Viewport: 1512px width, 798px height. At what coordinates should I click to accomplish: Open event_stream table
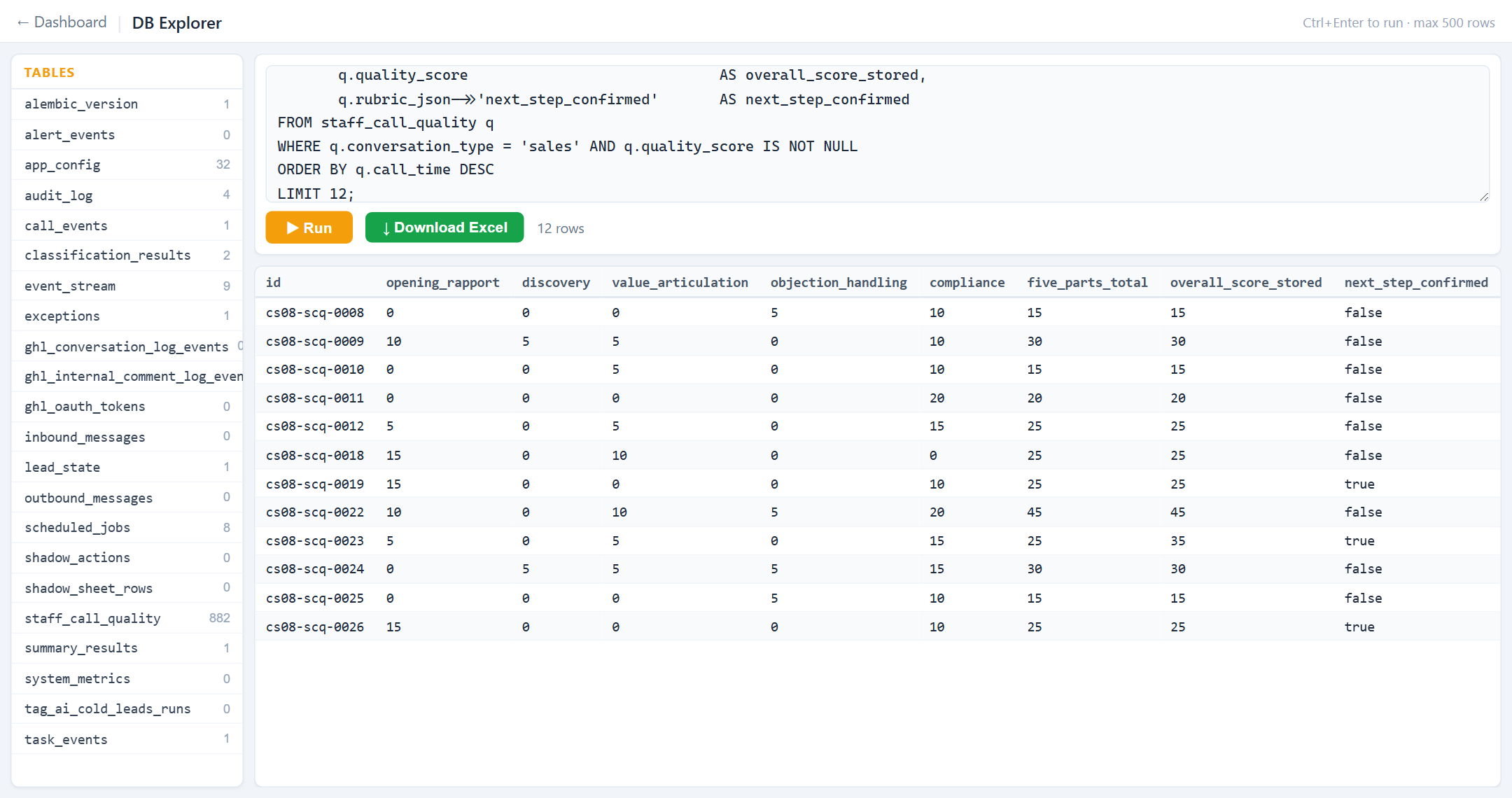coord(127,286)
